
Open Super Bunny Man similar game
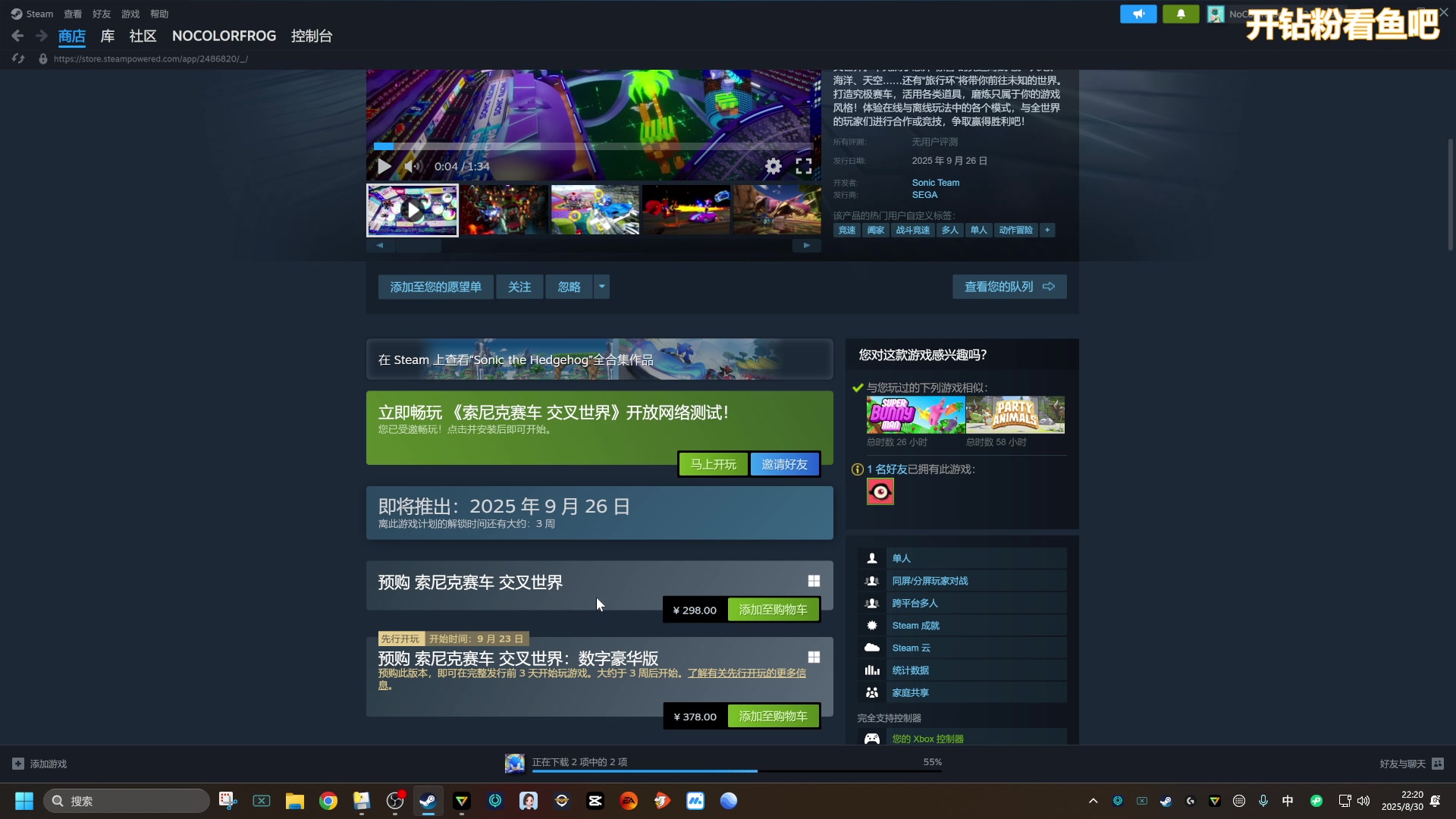tap(915, 415)
